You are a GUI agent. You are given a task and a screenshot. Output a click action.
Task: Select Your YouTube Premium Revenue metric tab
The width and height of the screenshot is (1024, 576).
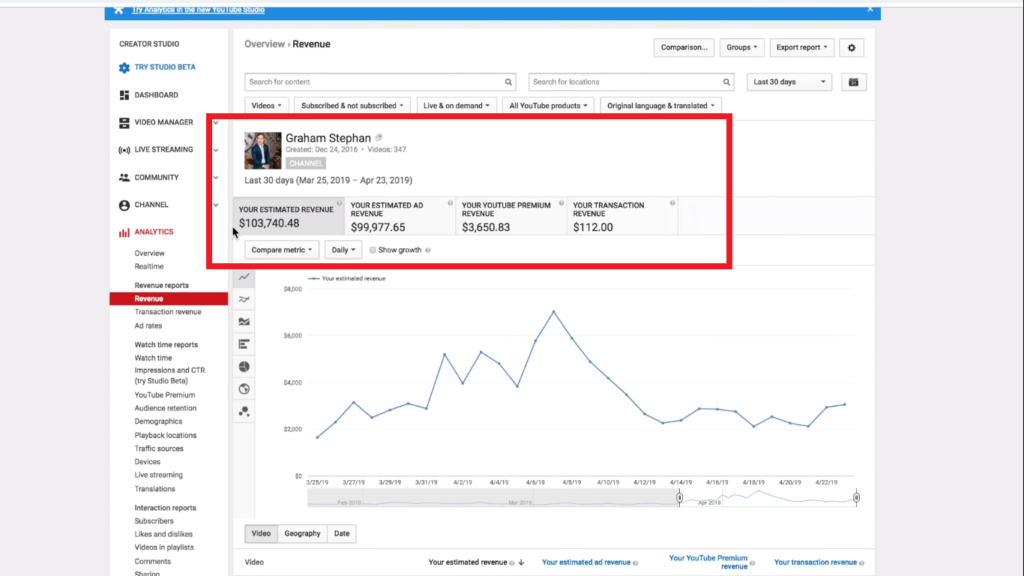coord(511,216)
